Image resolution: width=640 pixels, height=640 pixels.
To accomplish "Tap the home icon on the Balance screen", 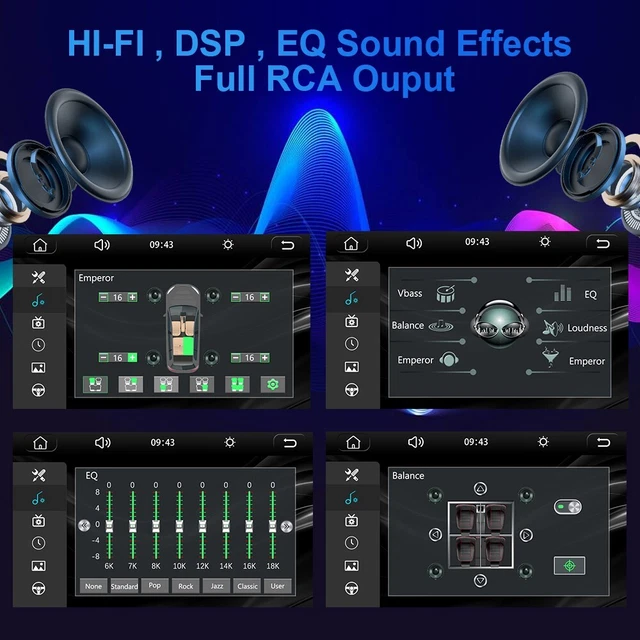I will (x=353, y=442).
